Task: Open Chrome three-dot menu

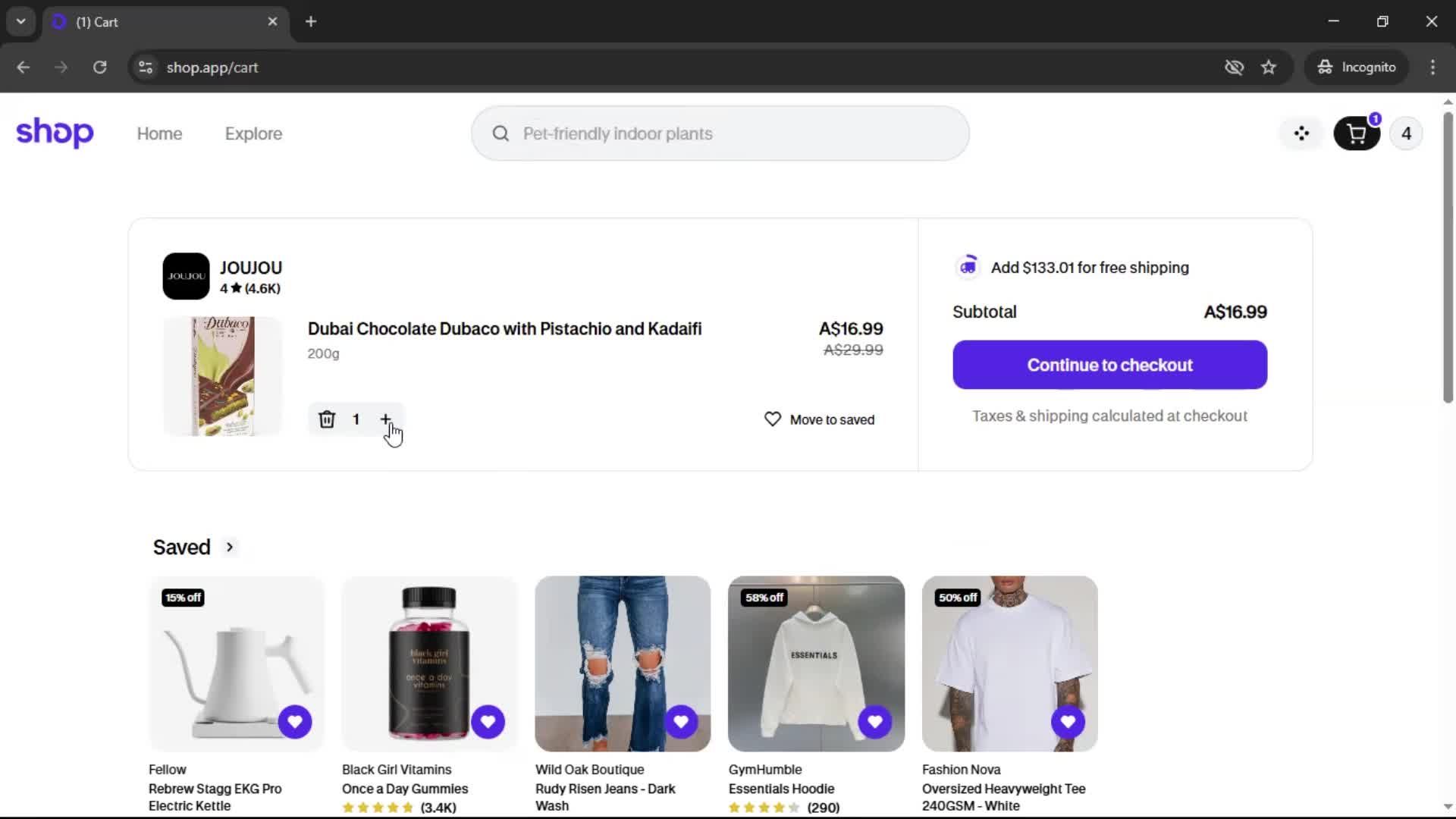Action: (x=1432, y=67)
